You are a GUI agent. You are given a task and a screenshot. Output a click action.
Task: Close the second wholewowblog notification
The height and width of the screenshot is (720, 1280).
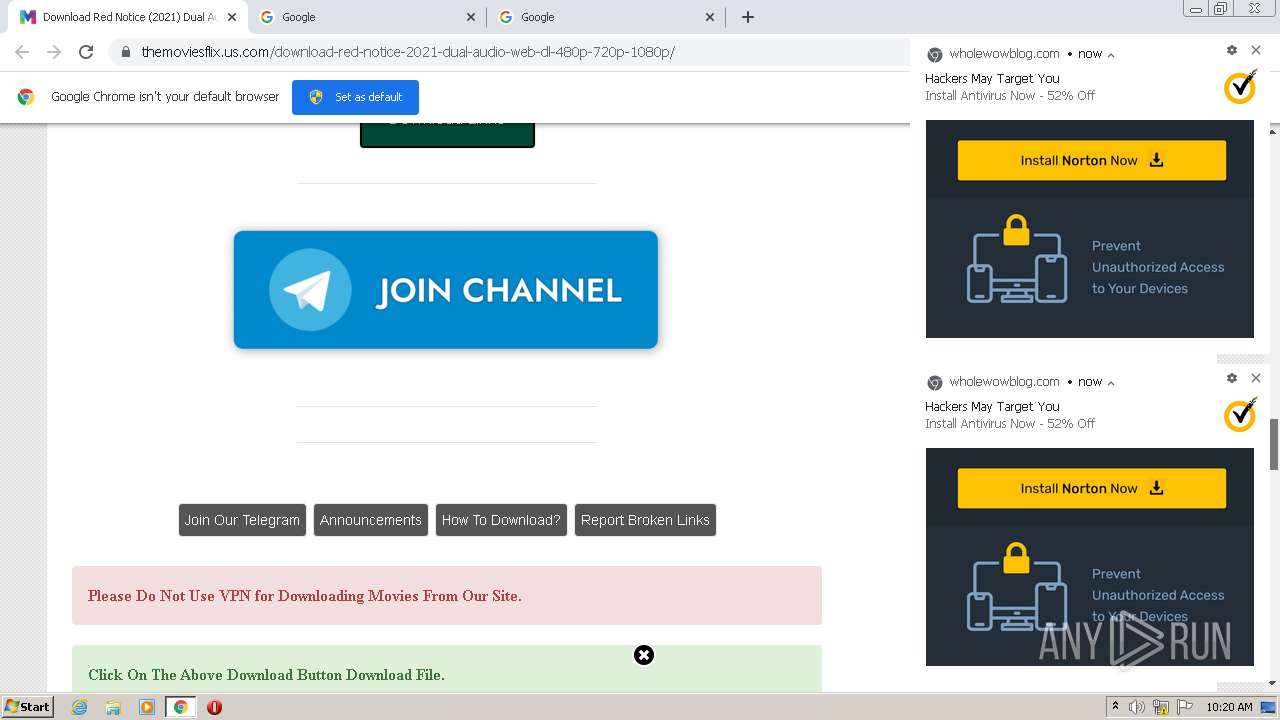tap(1256, 378)
